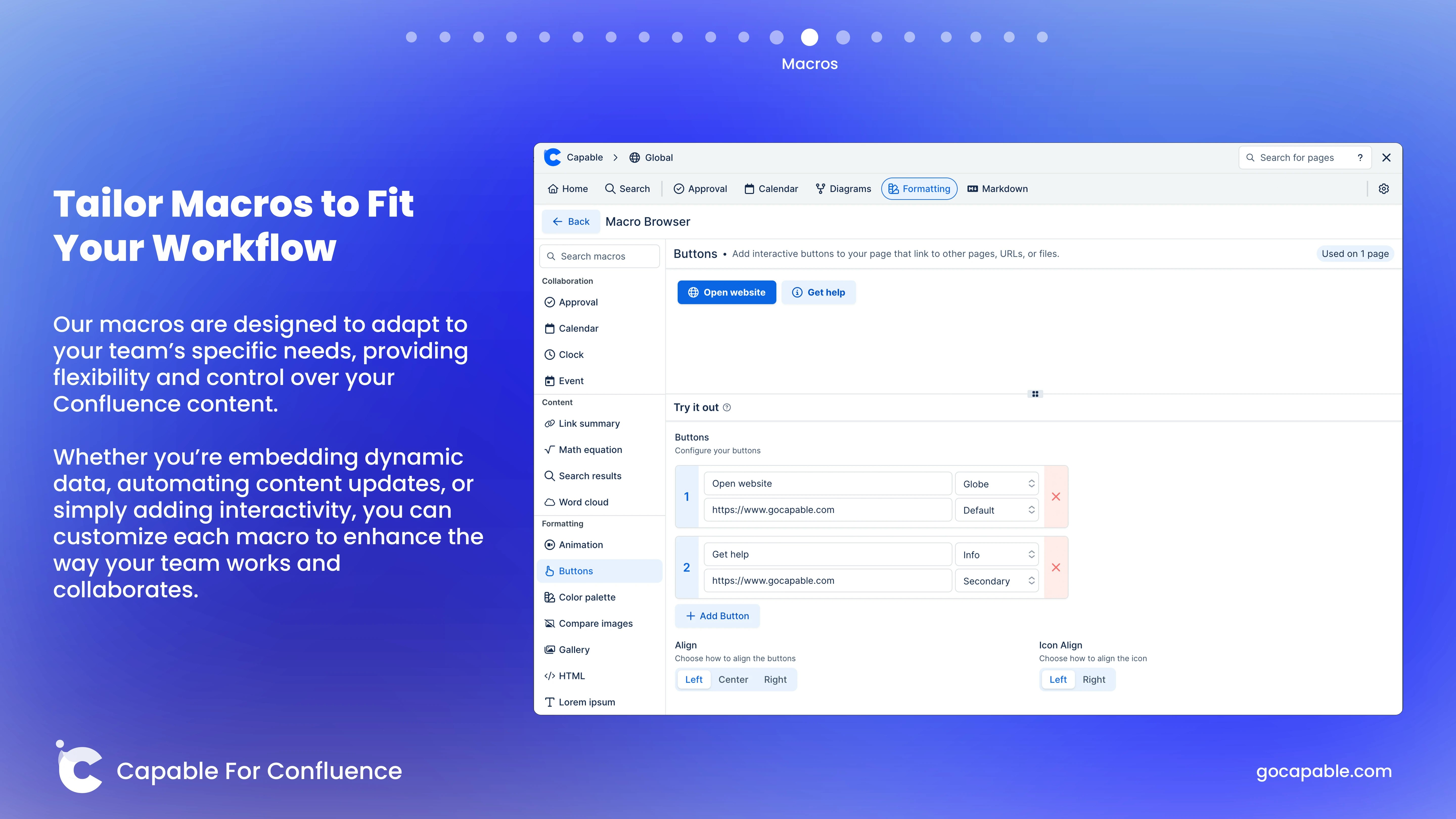Open Calendar tab in navigation

pyautogui.click(x=771, y=189)
